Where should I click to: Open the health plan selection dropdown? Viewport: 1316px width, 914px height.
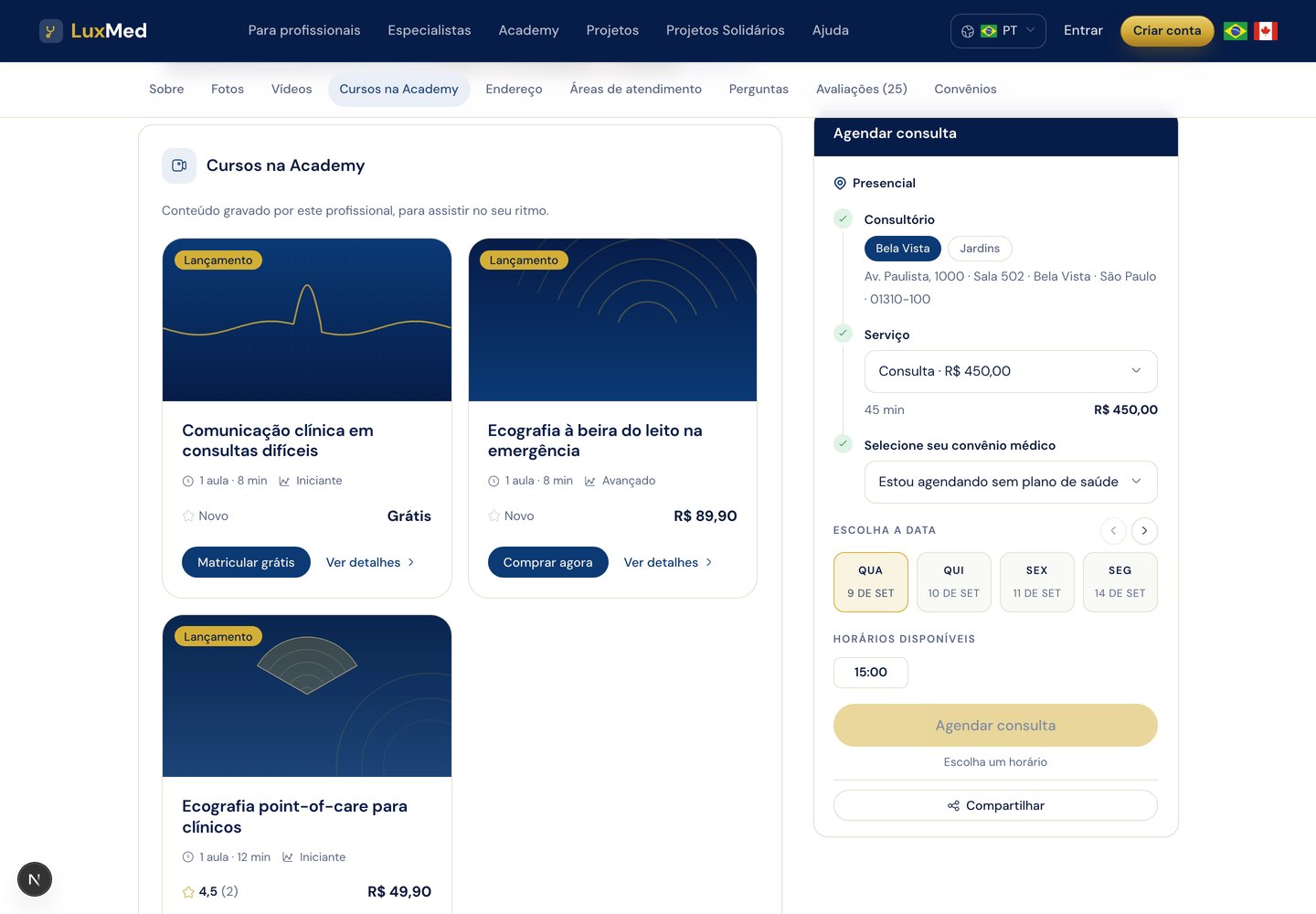tap(1011, 482)
